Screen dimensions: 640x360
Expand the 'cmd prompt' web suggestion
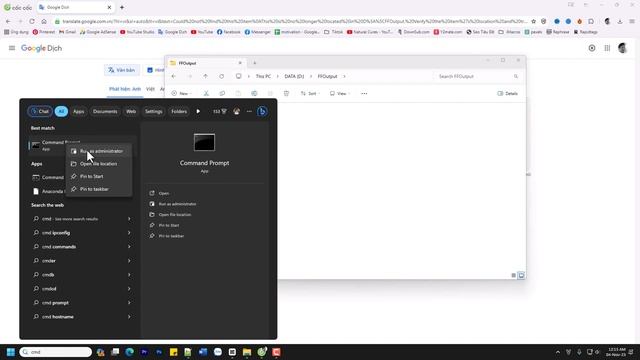[x=129, y=302]
